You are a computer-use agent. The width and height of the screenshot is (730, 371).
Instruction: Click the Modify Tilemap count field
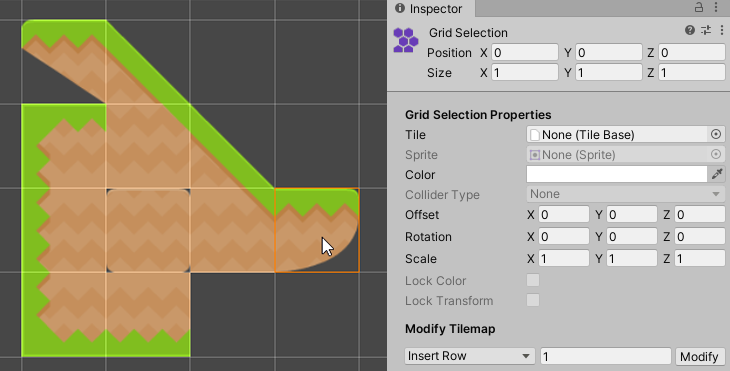click(x=606, y=357)
